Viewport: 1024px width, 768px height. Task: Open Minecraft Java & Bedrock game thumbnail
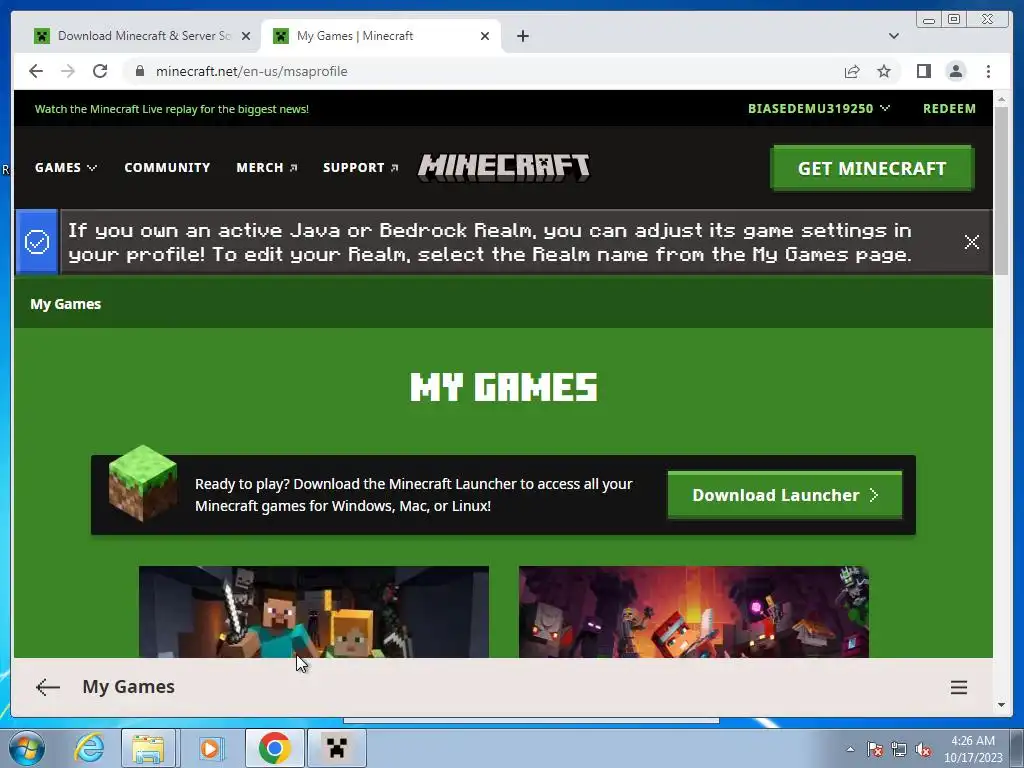tap(313, 611)
